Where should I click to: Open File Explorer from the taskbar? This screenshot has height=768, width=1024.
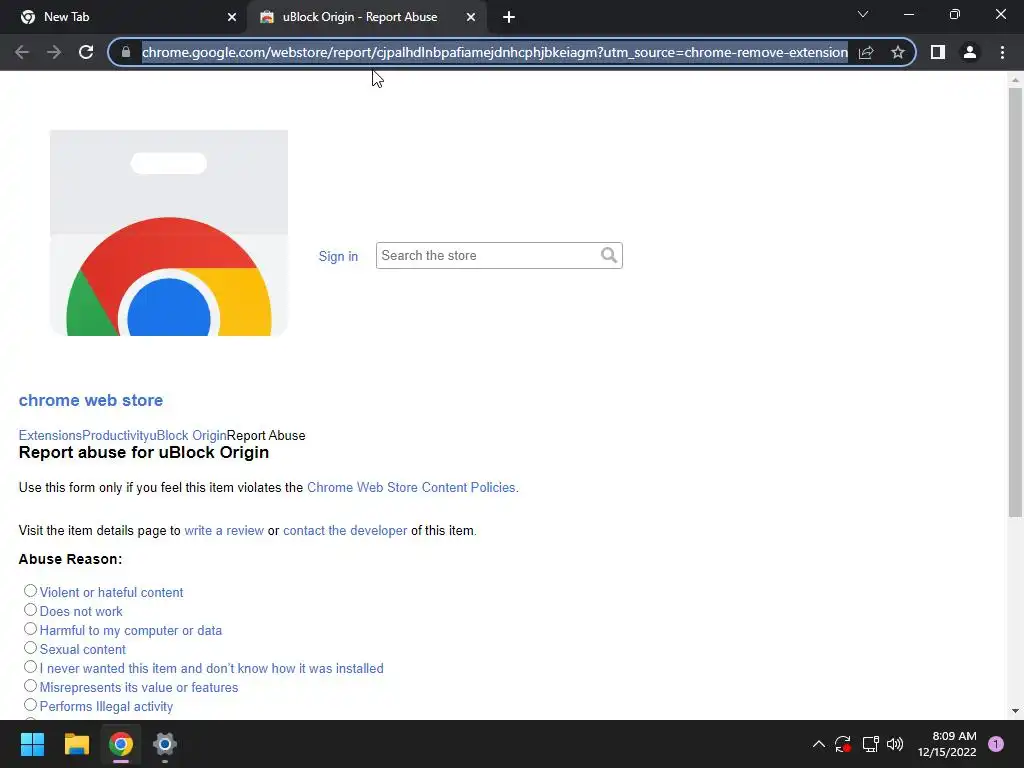[x=76, y=744]
